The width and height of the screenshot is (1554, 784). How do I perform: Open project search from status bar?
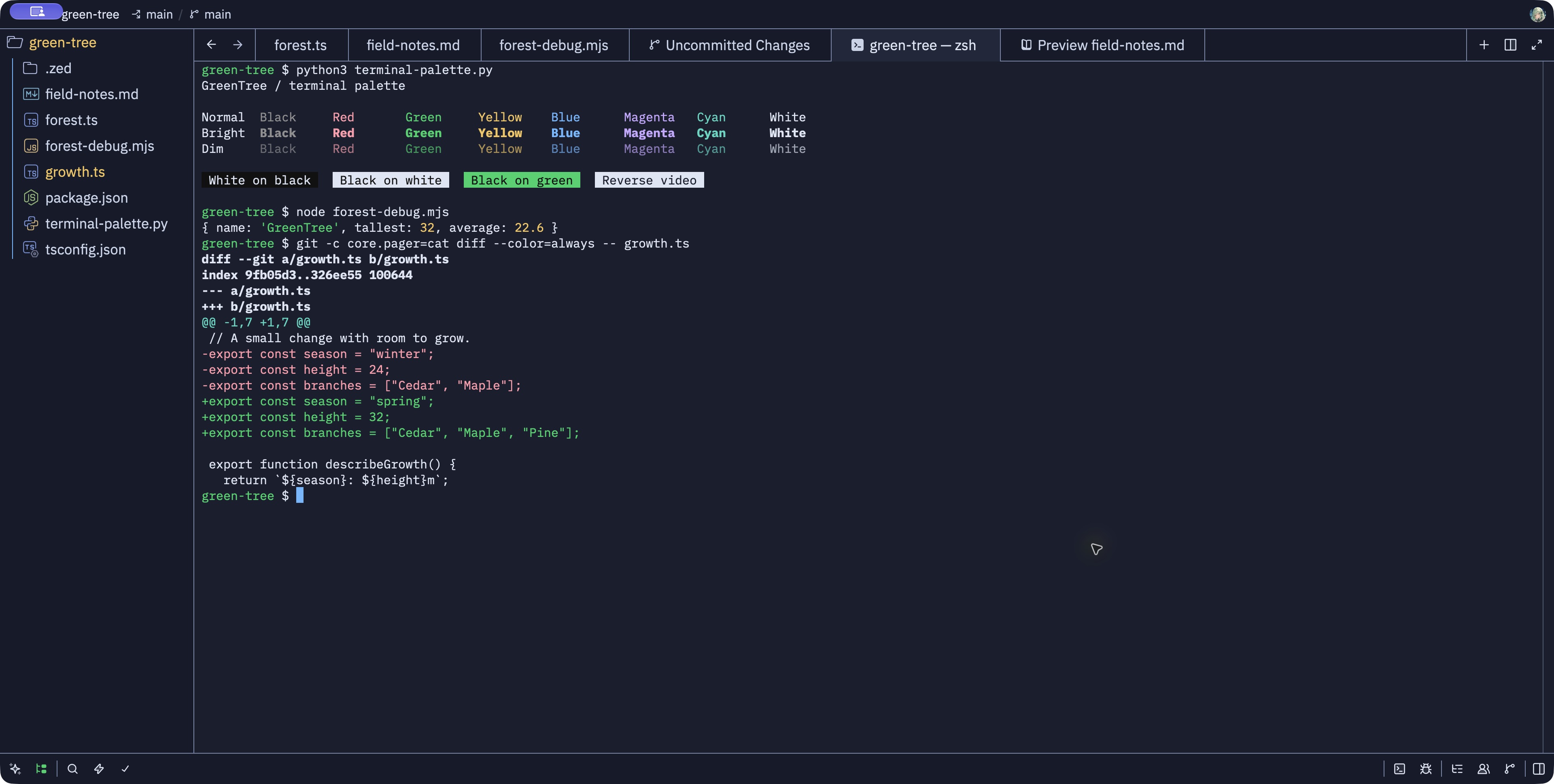point(72,769)
